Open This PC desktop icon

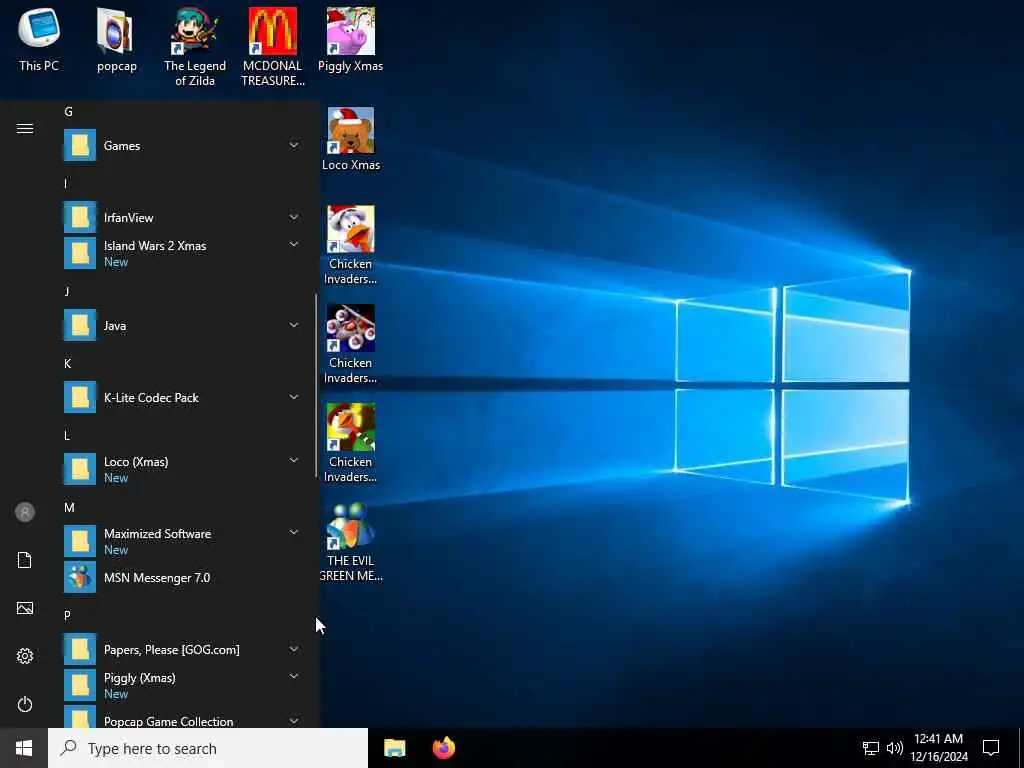pyautogui.click(x=39, y=40)
